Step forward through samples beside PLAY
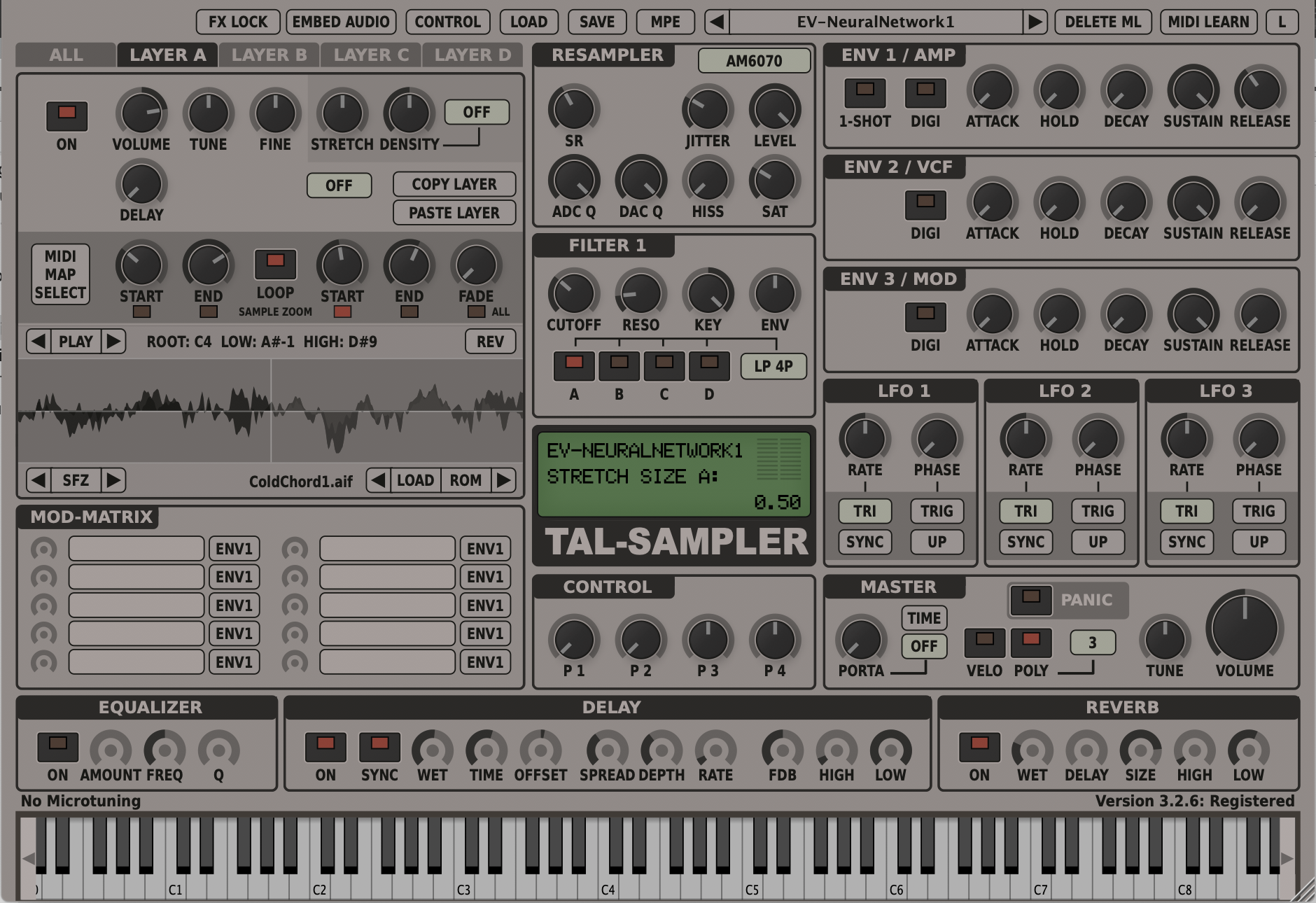Image resolution: width=1316 pixels, height=903 pixels. point(113,342)
